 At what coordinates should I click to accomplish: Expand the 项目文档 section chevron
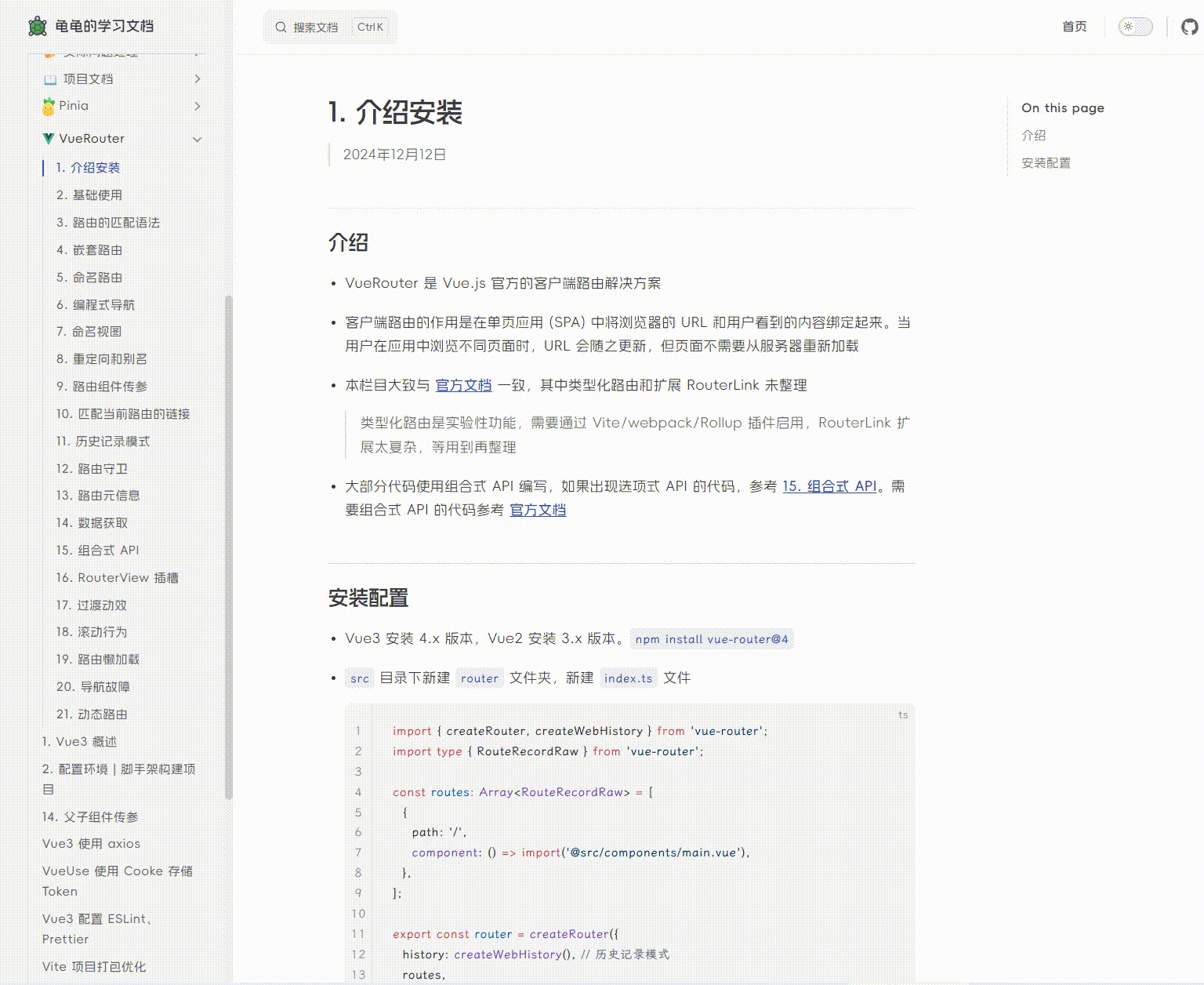pos(198,78)
